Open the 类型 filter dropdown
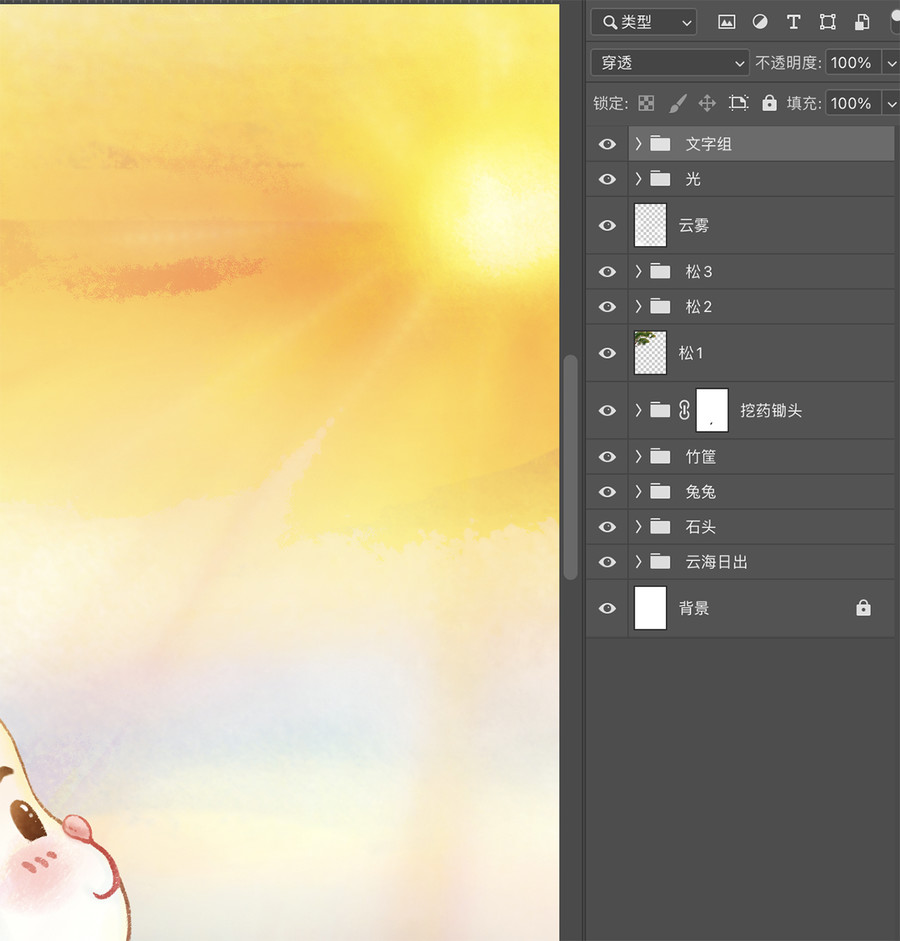 [x=644, y=23]
